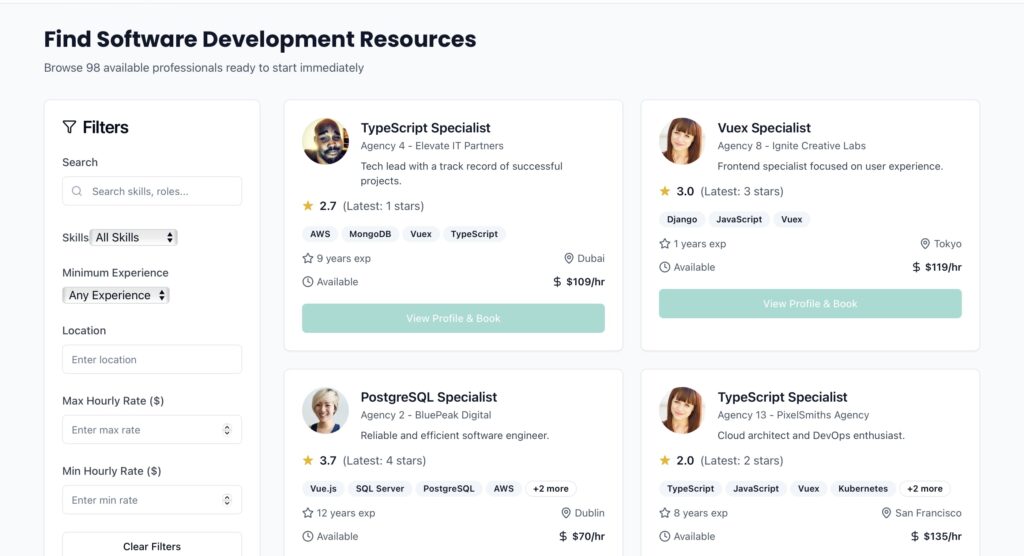The image size is (1024, 556).
Task: Click the dollar icon beside $119/hr
Action: tap(916, 267)
